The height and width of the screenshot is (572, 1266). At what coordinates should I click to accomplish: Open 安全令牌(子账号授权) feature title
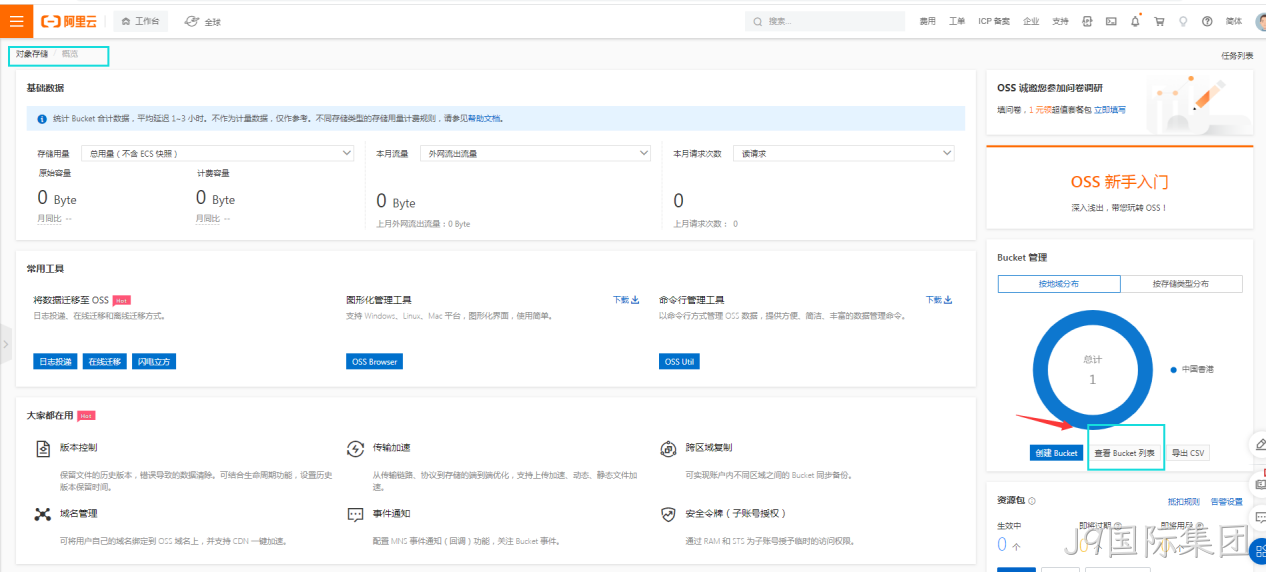735,513
